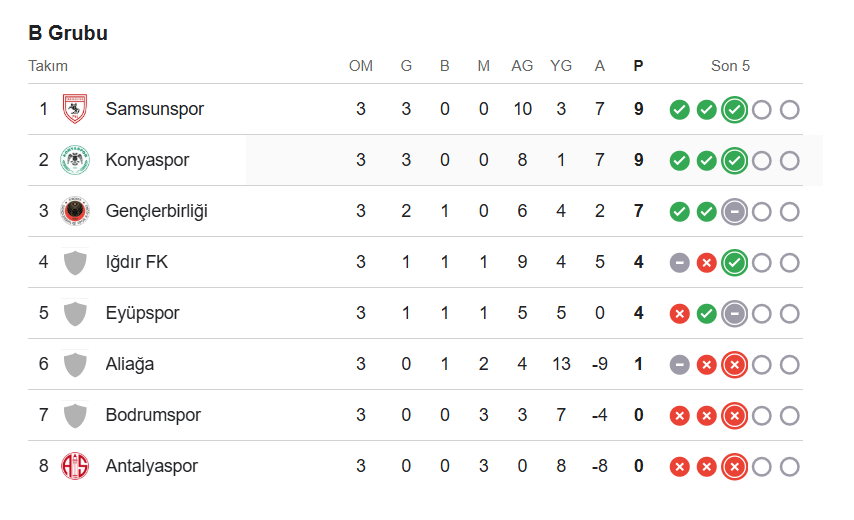Click Gençlerbirliği's latest draw result icon
The height and width of the screenshot is (520, 854).
click(x=734, y=211)
